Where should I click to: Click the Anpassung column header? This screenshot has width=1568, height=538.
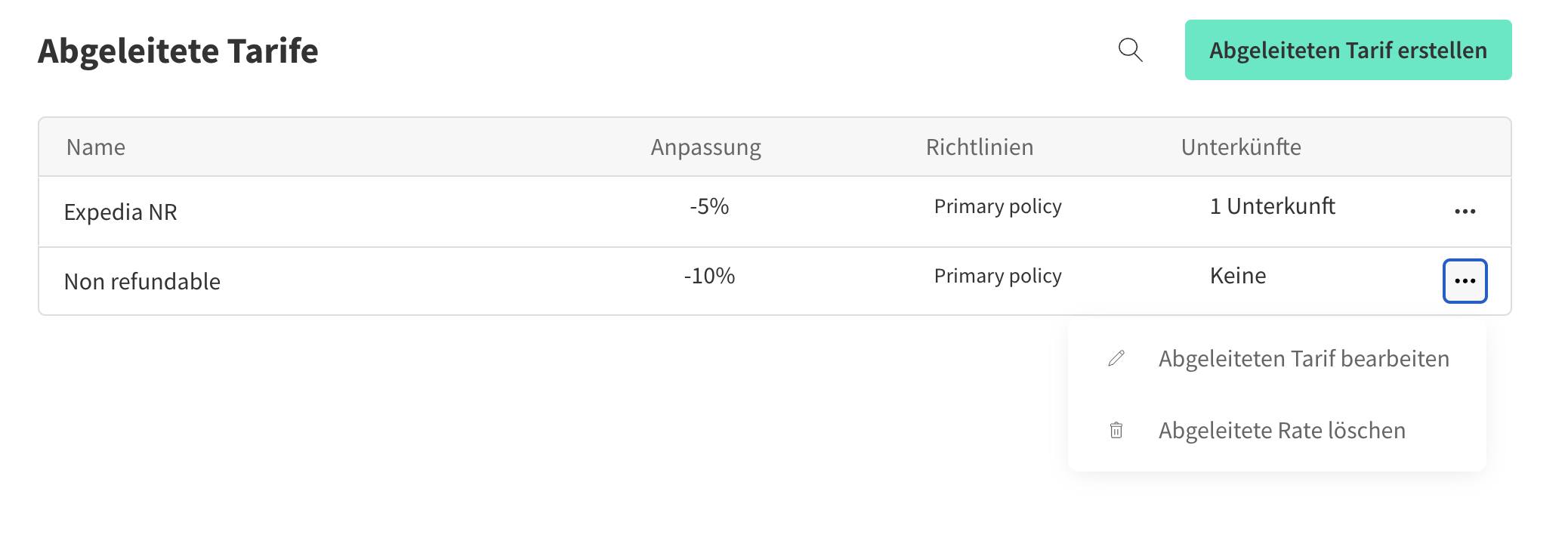(x=705, y=147)
